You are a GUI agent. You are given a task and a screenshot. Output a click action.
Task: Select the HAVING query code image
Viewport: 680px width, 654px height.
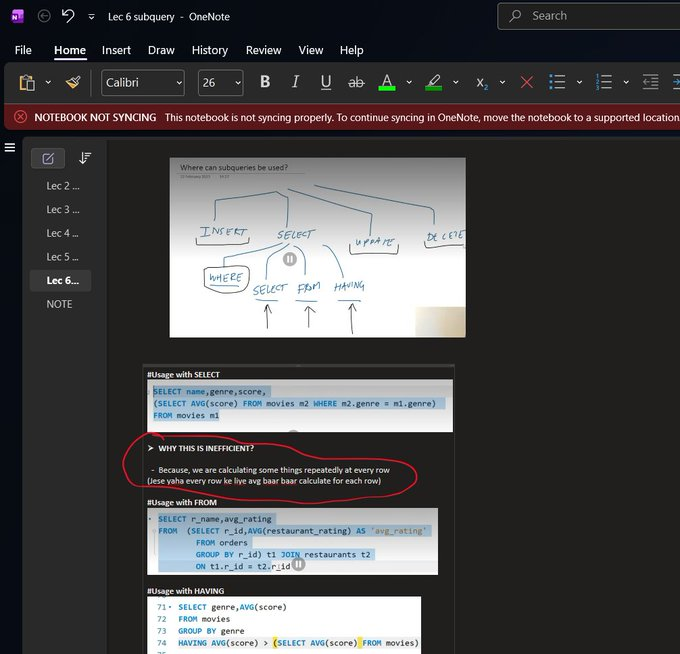pyautogui.click(x=284, y=625)
